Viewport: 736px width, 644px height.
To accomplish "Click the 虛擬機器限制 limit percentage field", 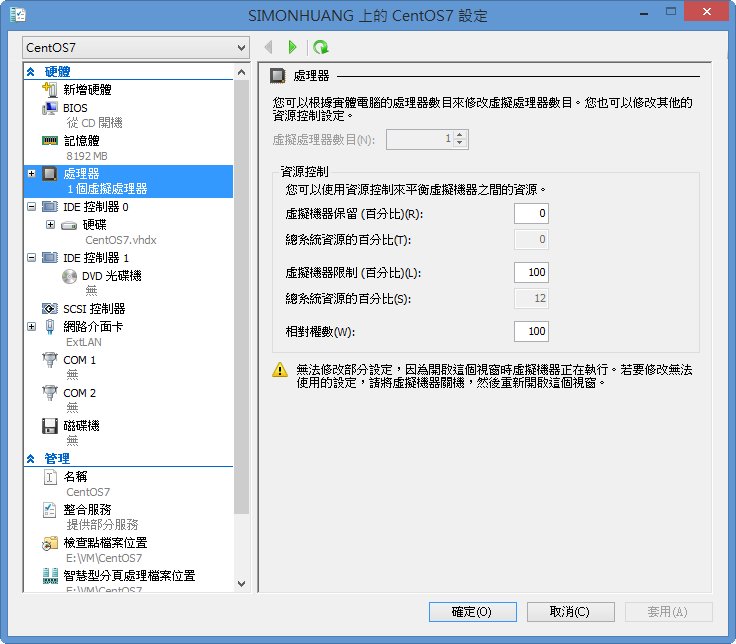I will [x=531, y=272].
